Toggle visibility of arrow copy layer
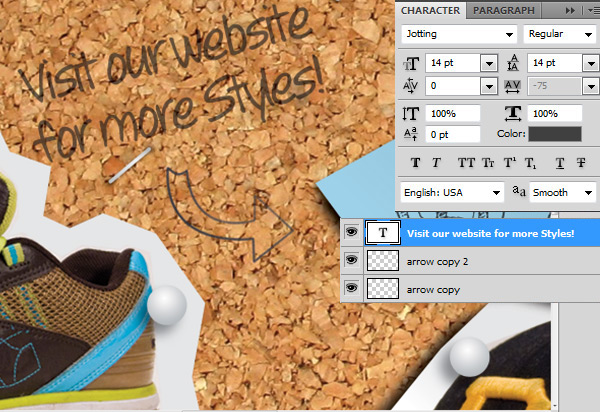The width and height of the screenshot is (600, 412). [x=351, y=288]
